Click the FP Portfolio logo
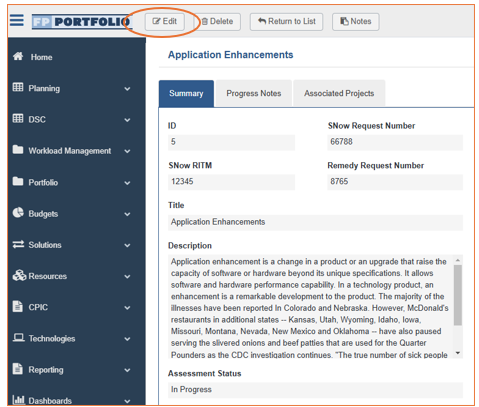This screenshot has width=479, height=407. pyautogui.click(x=82, y=22)
